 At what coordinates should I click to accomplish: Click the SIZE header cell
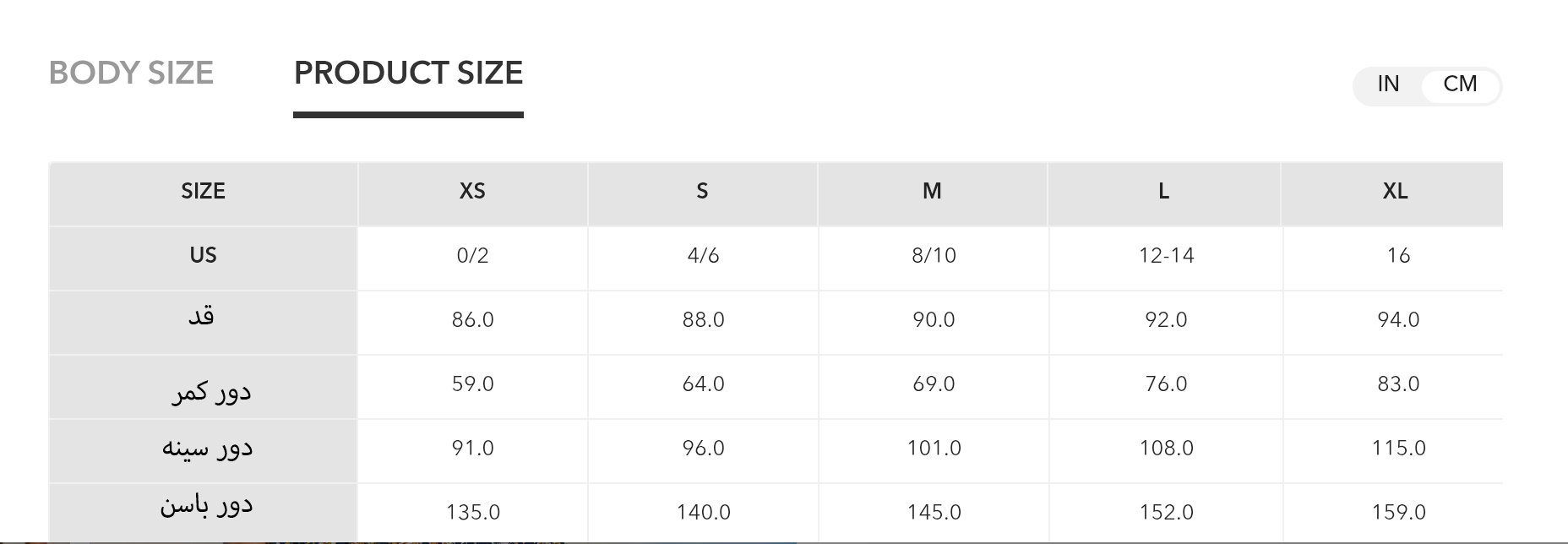(x=203, y=192)
